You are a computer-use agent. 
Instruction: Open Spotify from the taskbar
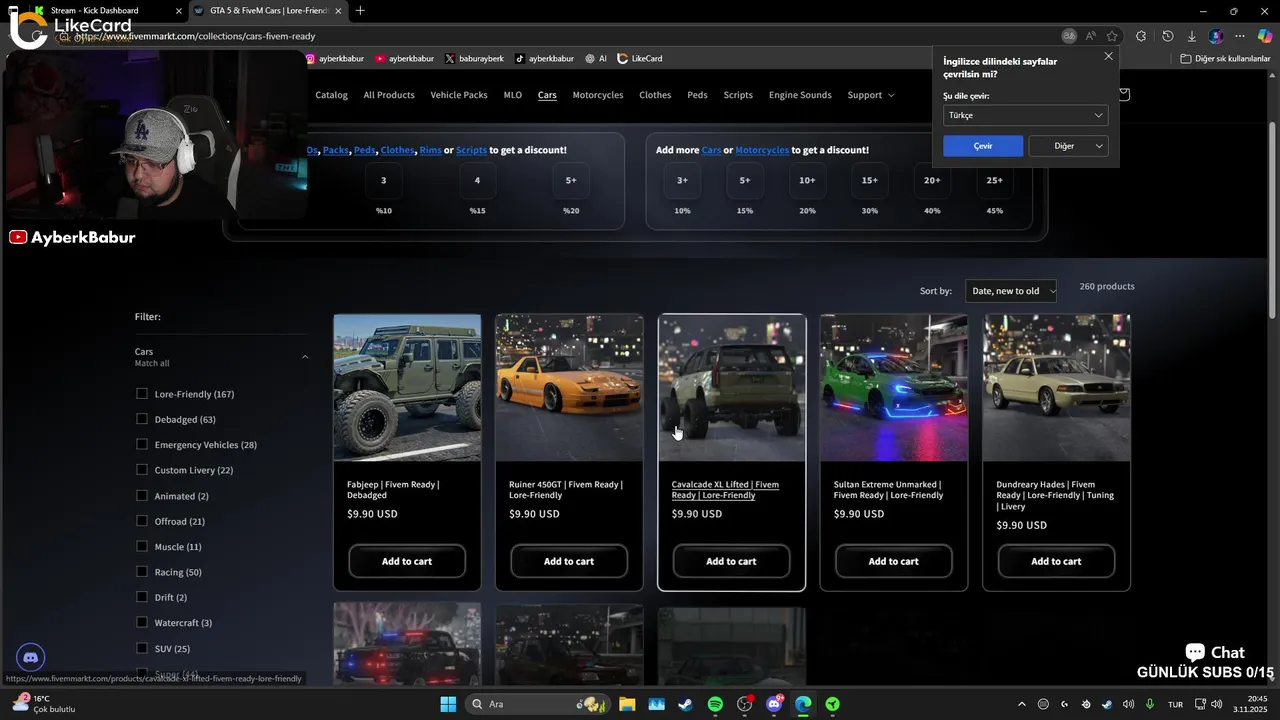tap(715, 704)
